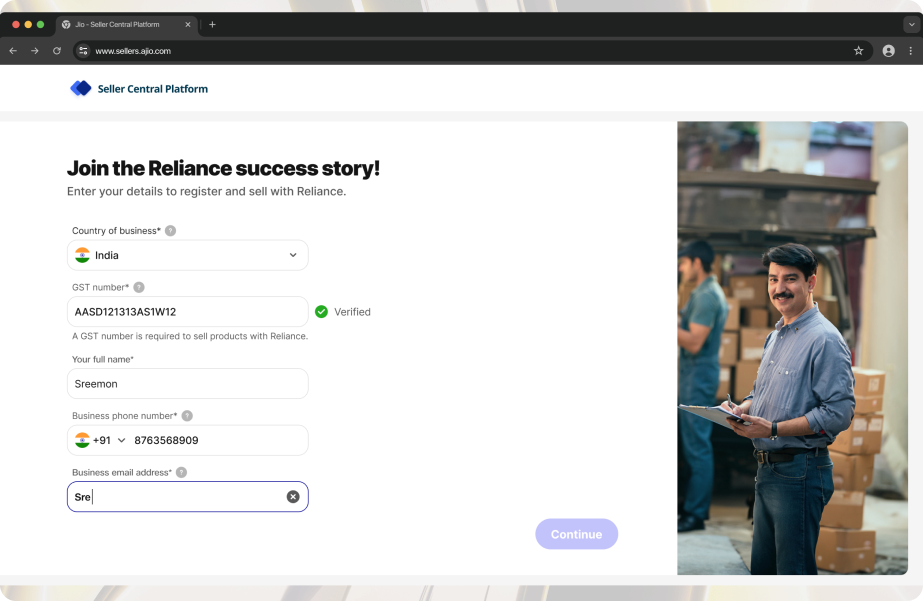Screen dimensions: 923x601
Task: Click the Business email address input
Action: tap(188, 497)
